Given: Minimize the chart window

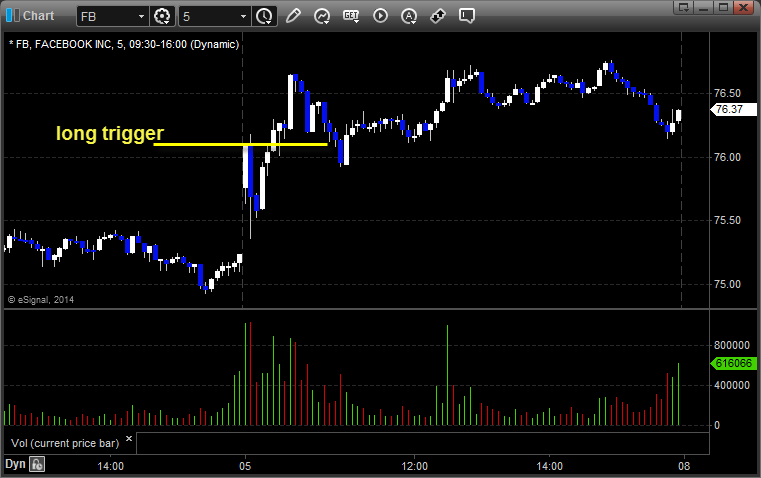Looking at the screenshot, I should pos(703,7).
